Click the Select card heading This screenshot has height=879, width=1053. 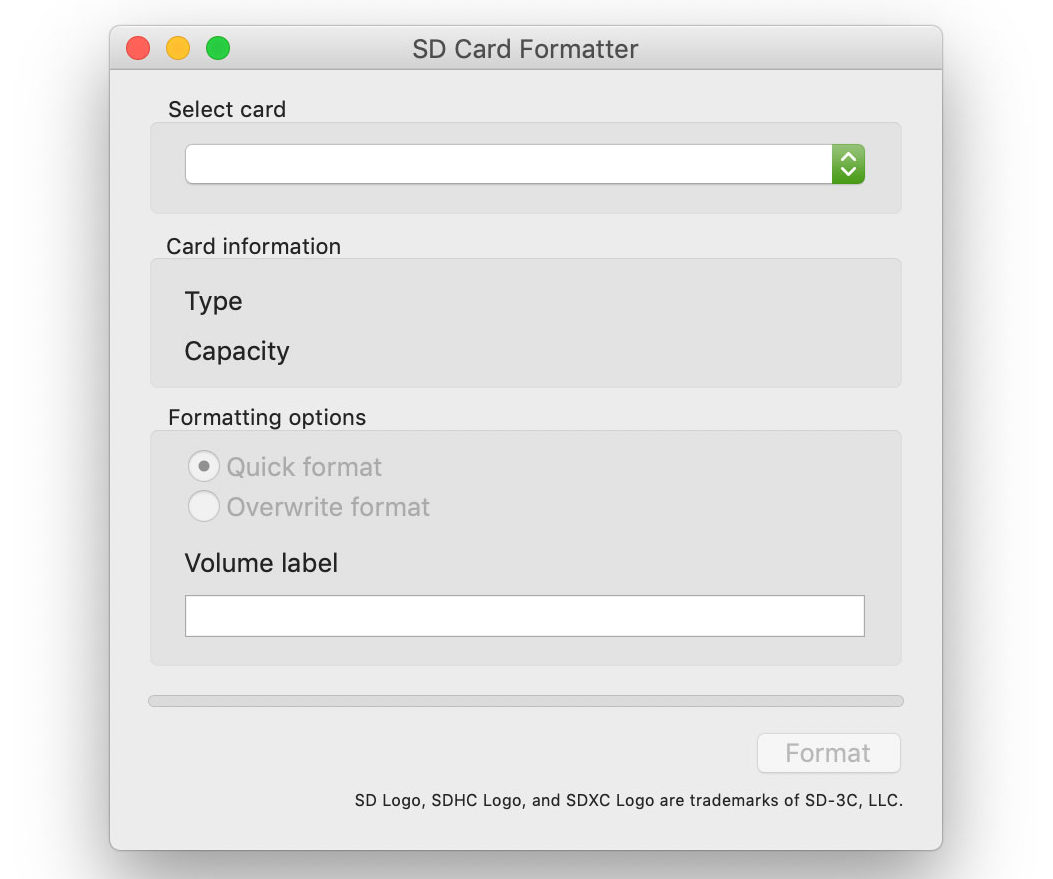[x=227, y=110]
